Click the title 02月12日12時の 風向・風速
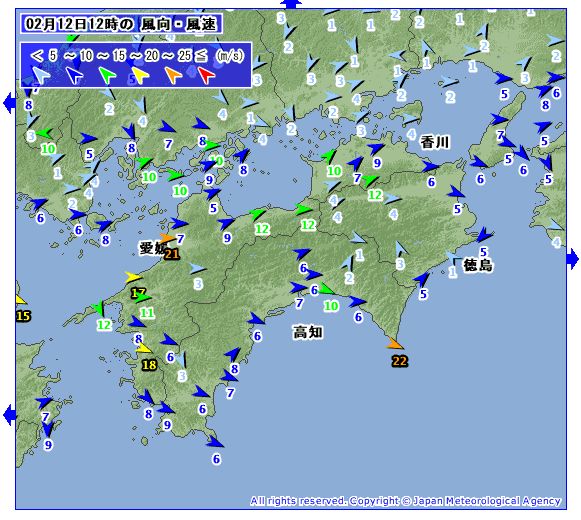The height and width of the screenshot is (520, 581). pyautogui.click(x=121, y=24)
